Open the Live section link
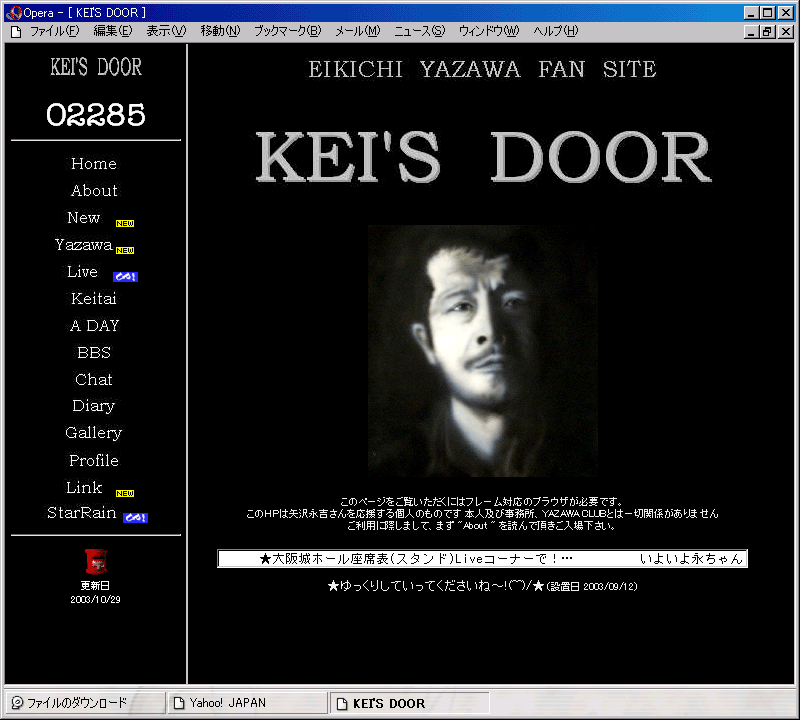This screenshot has height=720, width=800. click(x=82, y=272)
